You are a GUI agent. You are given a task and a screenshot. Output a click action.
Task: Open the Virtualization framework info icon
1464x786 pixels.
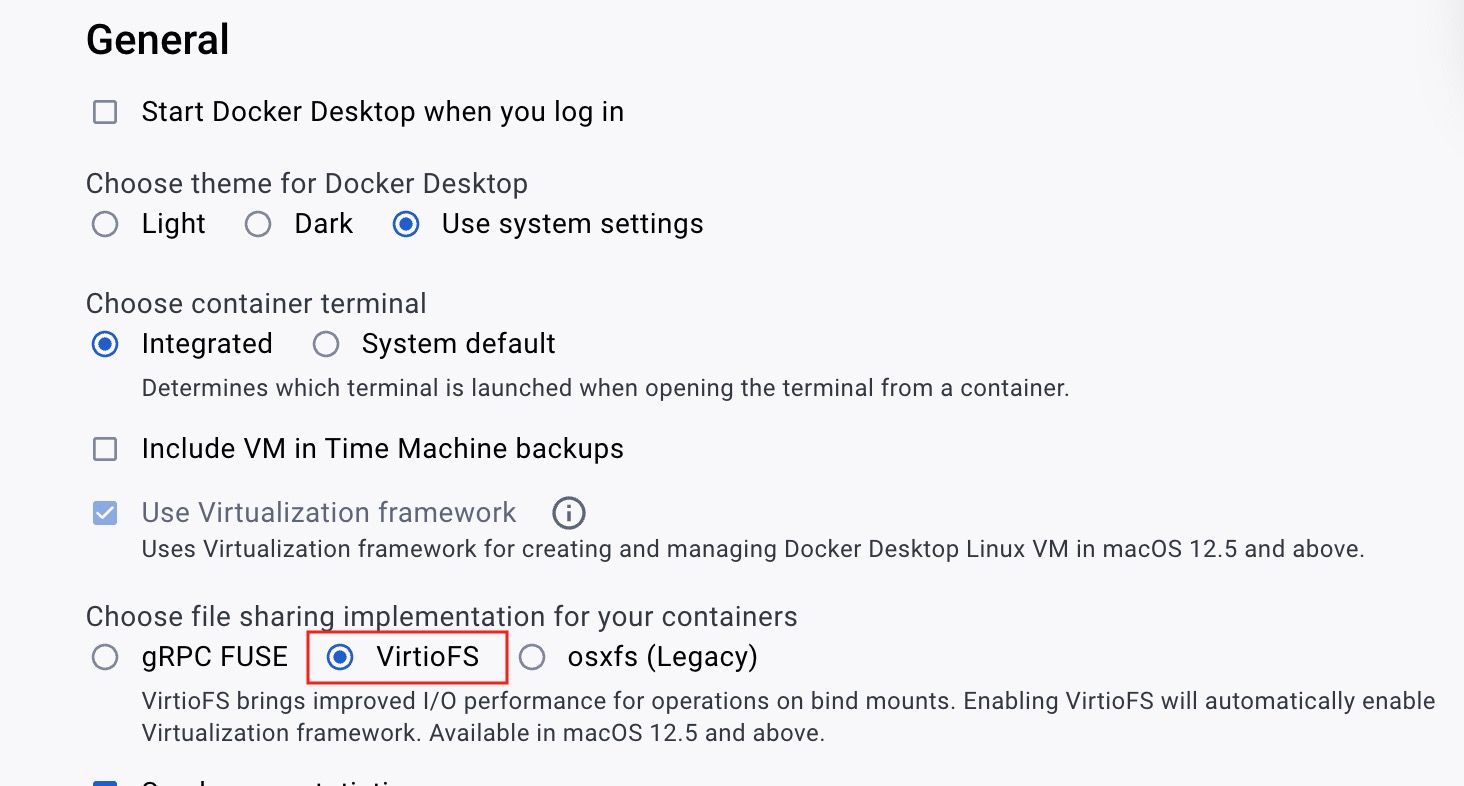(x=568, y=513)
